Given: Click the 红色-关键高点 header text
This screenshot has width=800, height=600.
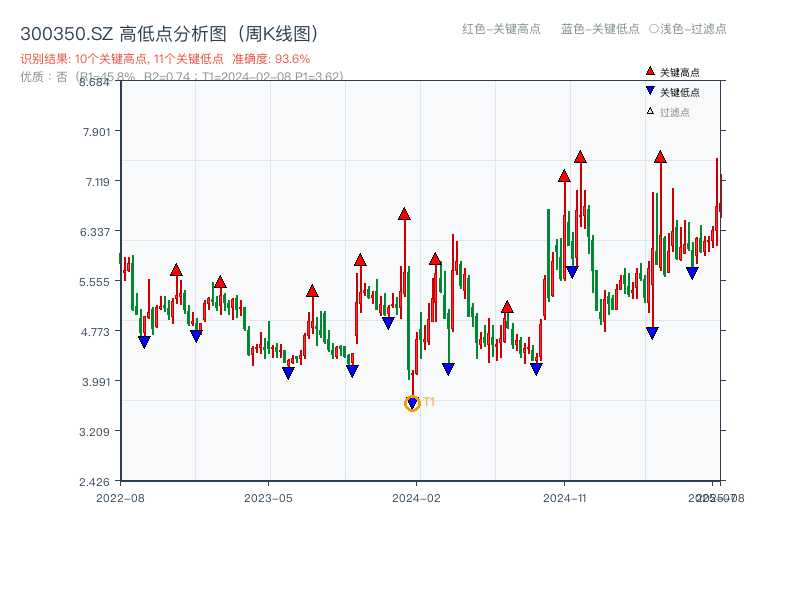Looking at the screenshot, I should pyautogui.click(x=501, y=29).
